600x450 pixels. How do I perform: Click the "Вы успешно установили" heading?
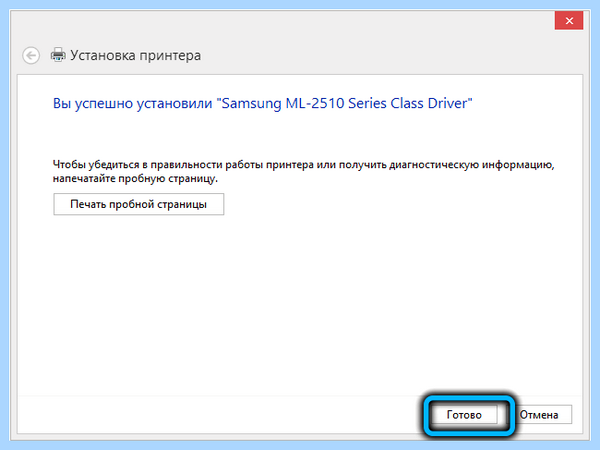[262, 103]
